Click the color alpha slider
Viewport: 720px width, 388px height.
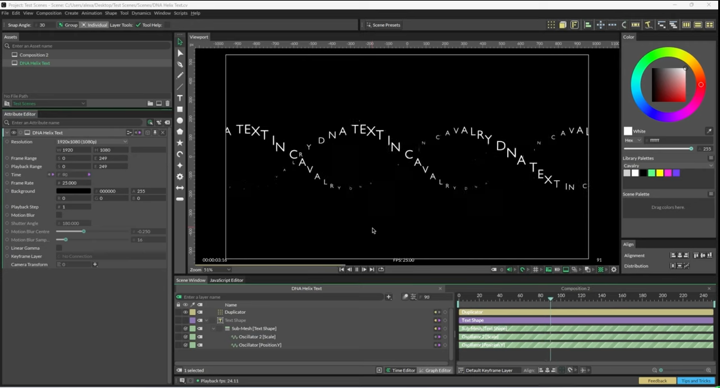(658, 149)
